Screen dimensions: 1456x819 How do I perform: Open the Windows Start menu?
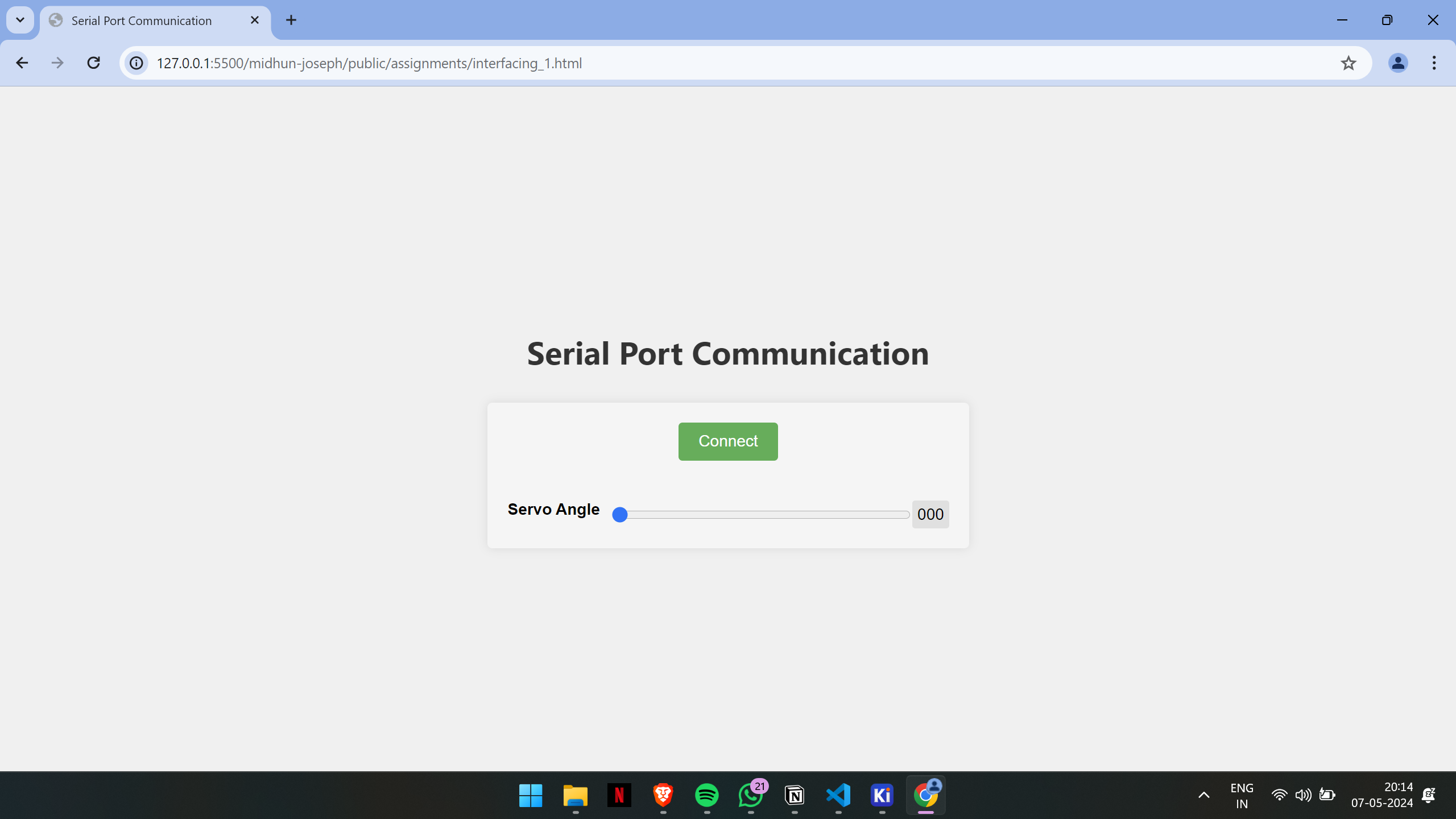(x=531, y=795)
